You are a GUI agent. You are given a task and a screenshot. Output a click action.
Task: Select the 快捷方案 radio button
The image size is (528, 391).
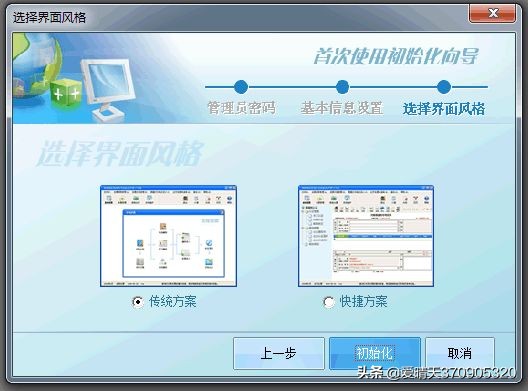328,302
